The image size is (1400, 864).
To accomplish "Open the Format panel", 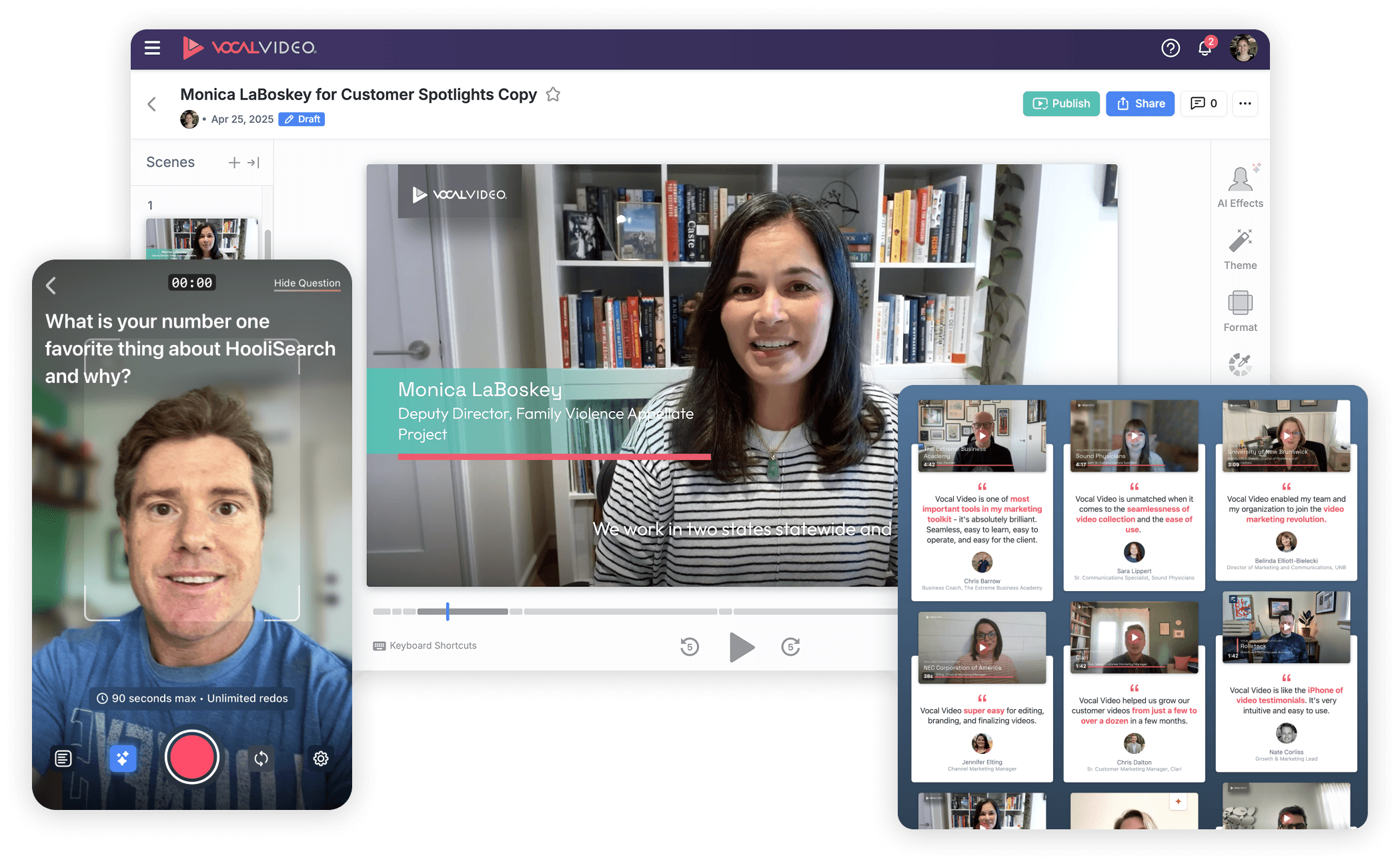I will pyautogui.click(x=1241, y=311).
